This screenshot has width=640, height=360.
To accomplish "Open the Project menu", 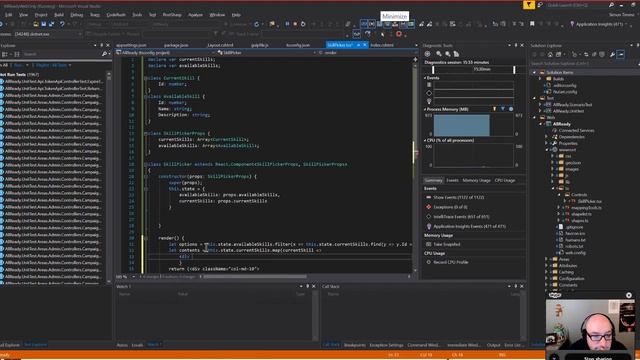I will coord(41,15).
